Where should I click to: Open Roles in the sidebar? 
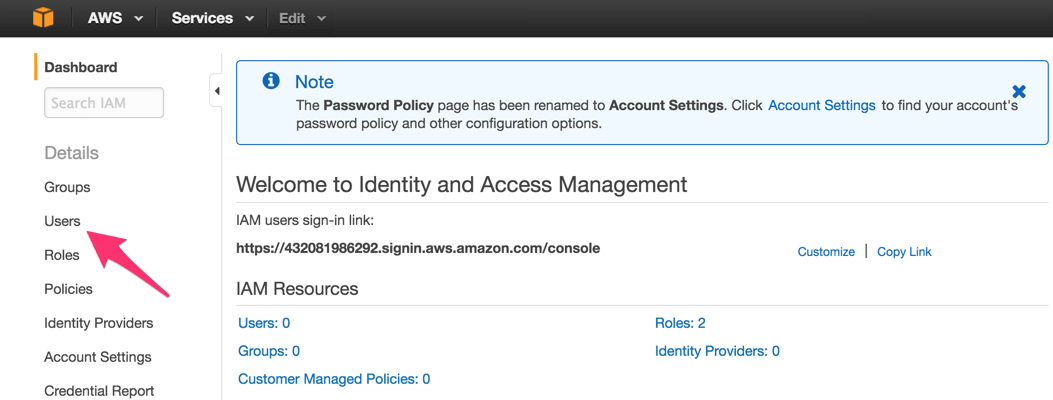[x=62, y=255]
